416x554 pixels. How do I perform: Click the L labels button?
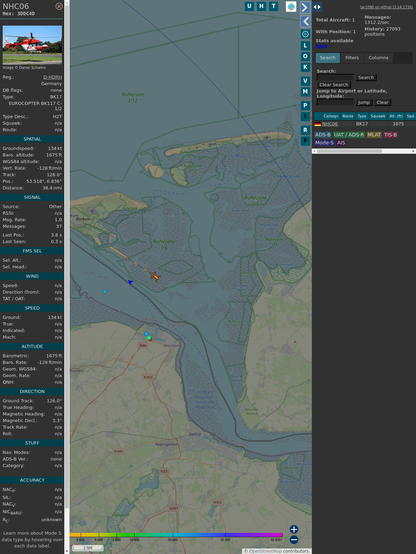point(305,46)
